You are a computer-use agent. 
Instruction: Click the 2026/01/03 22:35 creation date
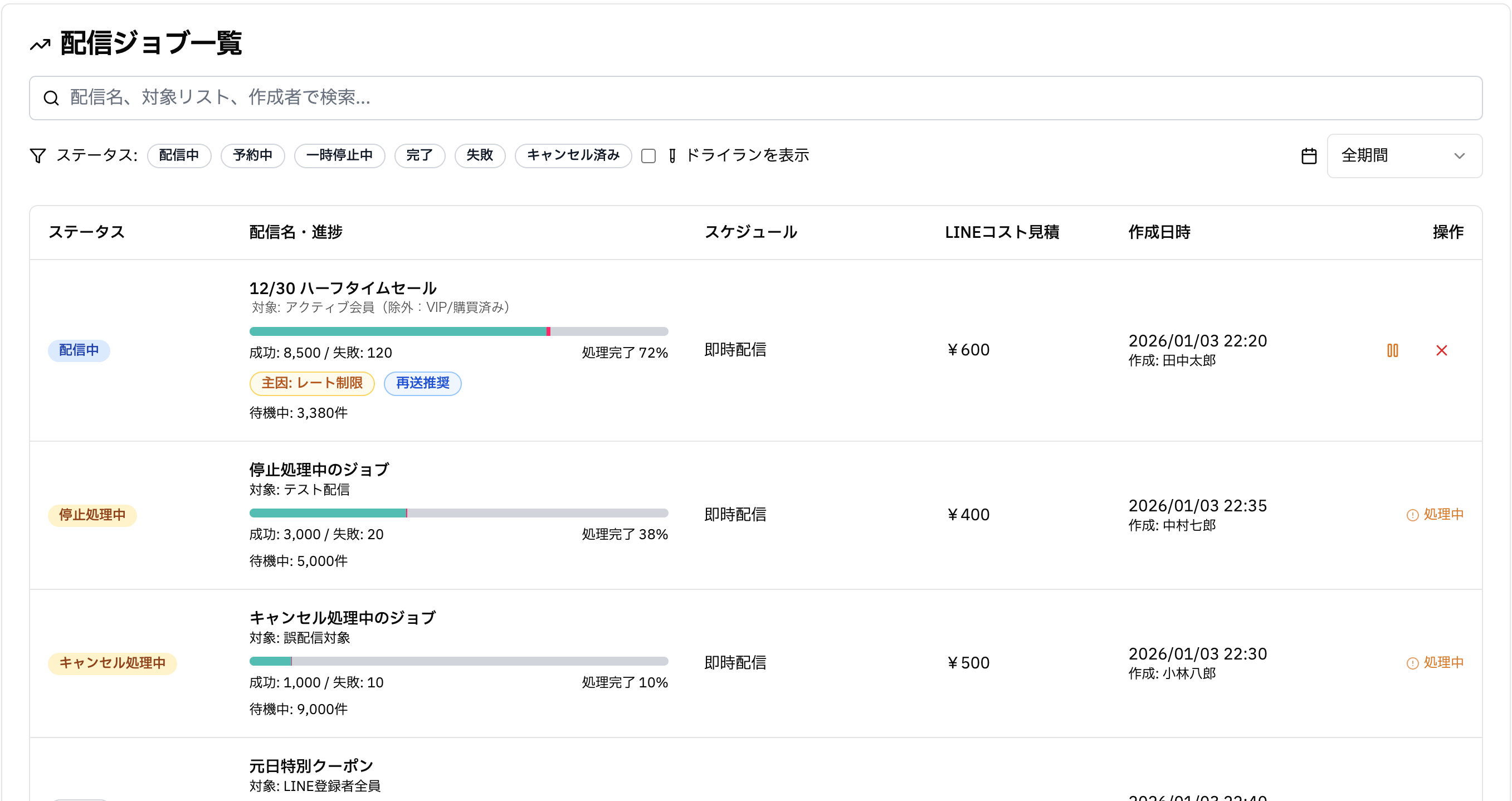point(1197,506)
